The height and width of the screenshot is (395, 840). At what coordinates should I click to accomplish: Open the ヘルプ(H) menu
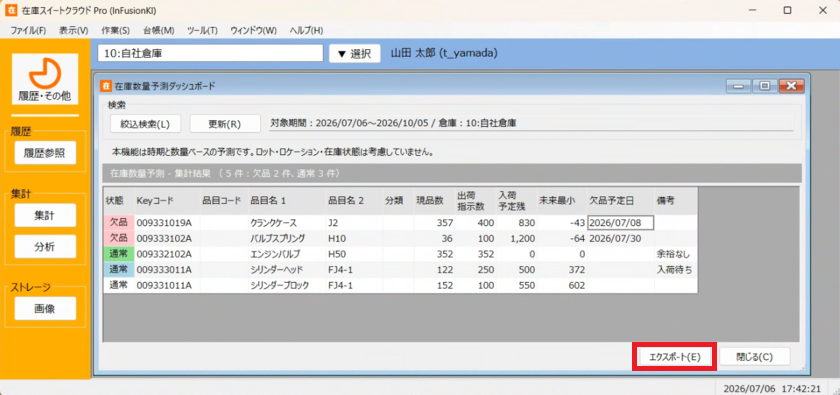[x=306, y=31]
